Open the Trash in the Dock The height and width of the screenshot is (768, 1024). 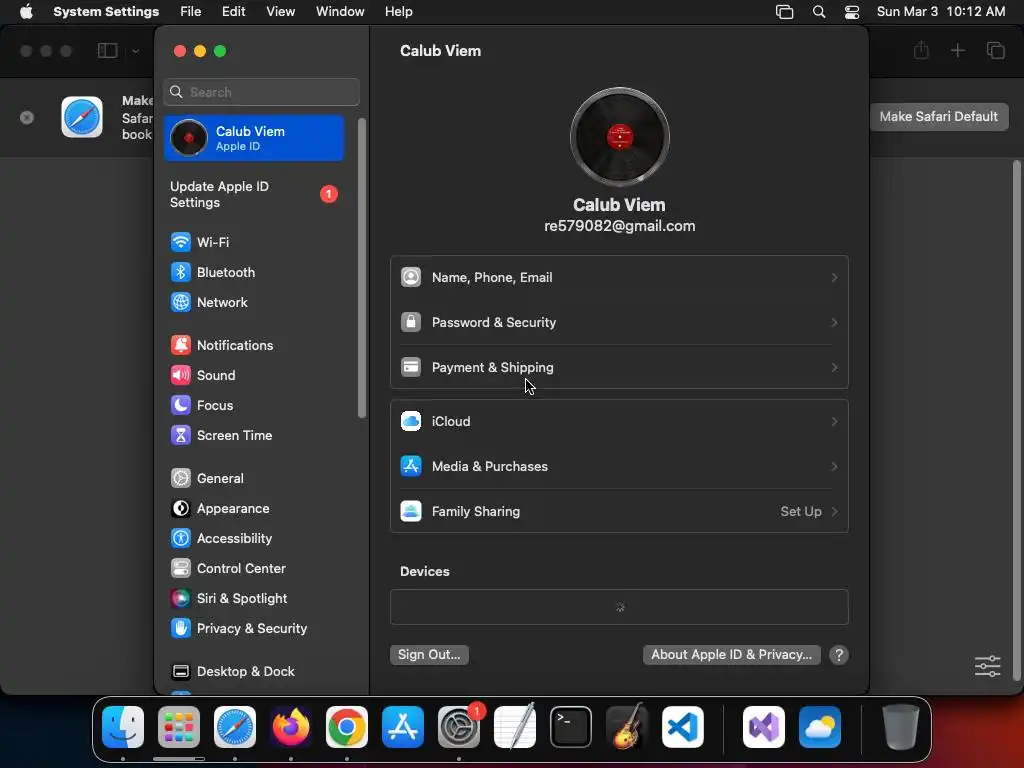coord(901,727)
